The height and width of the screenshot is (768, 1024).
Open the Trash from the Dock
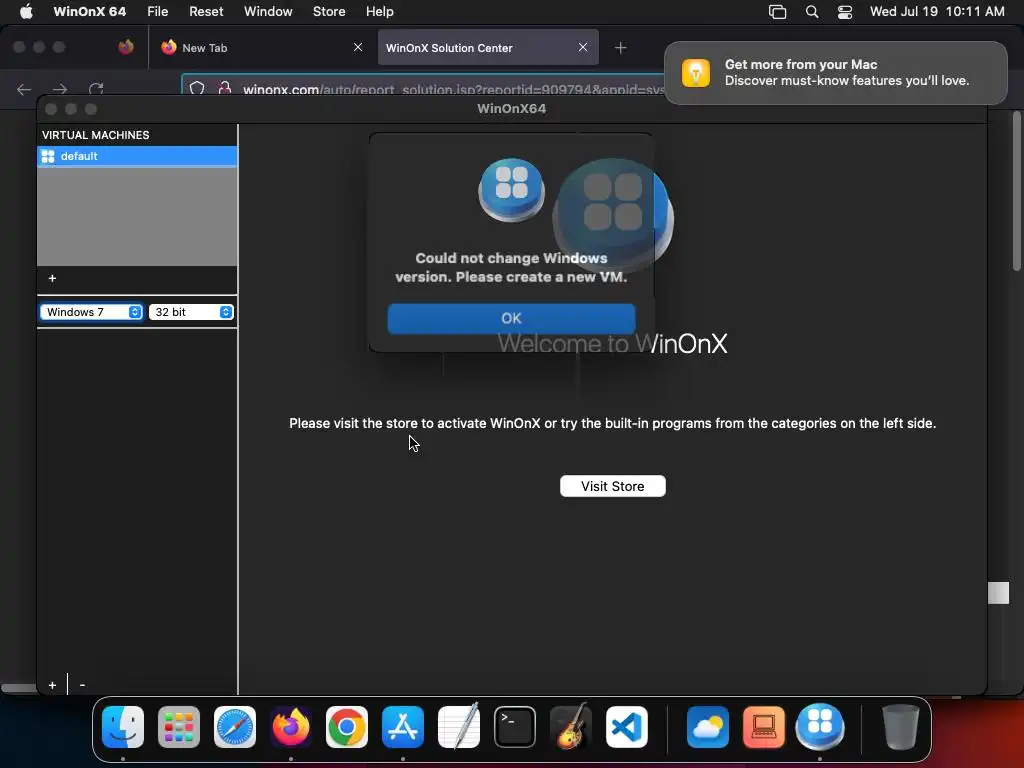point(901,727)
